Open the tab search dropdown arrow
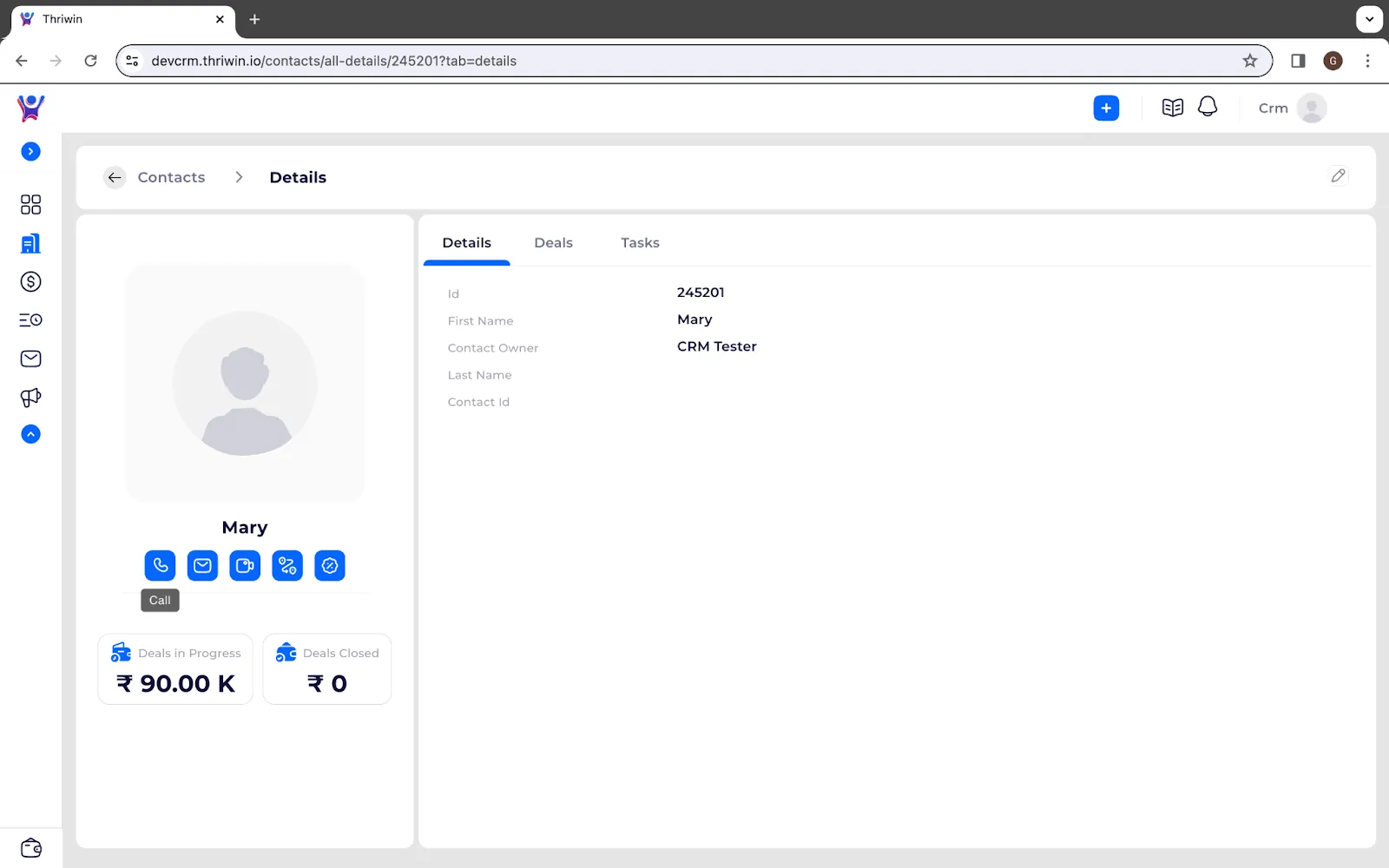 coord(1369,19)
